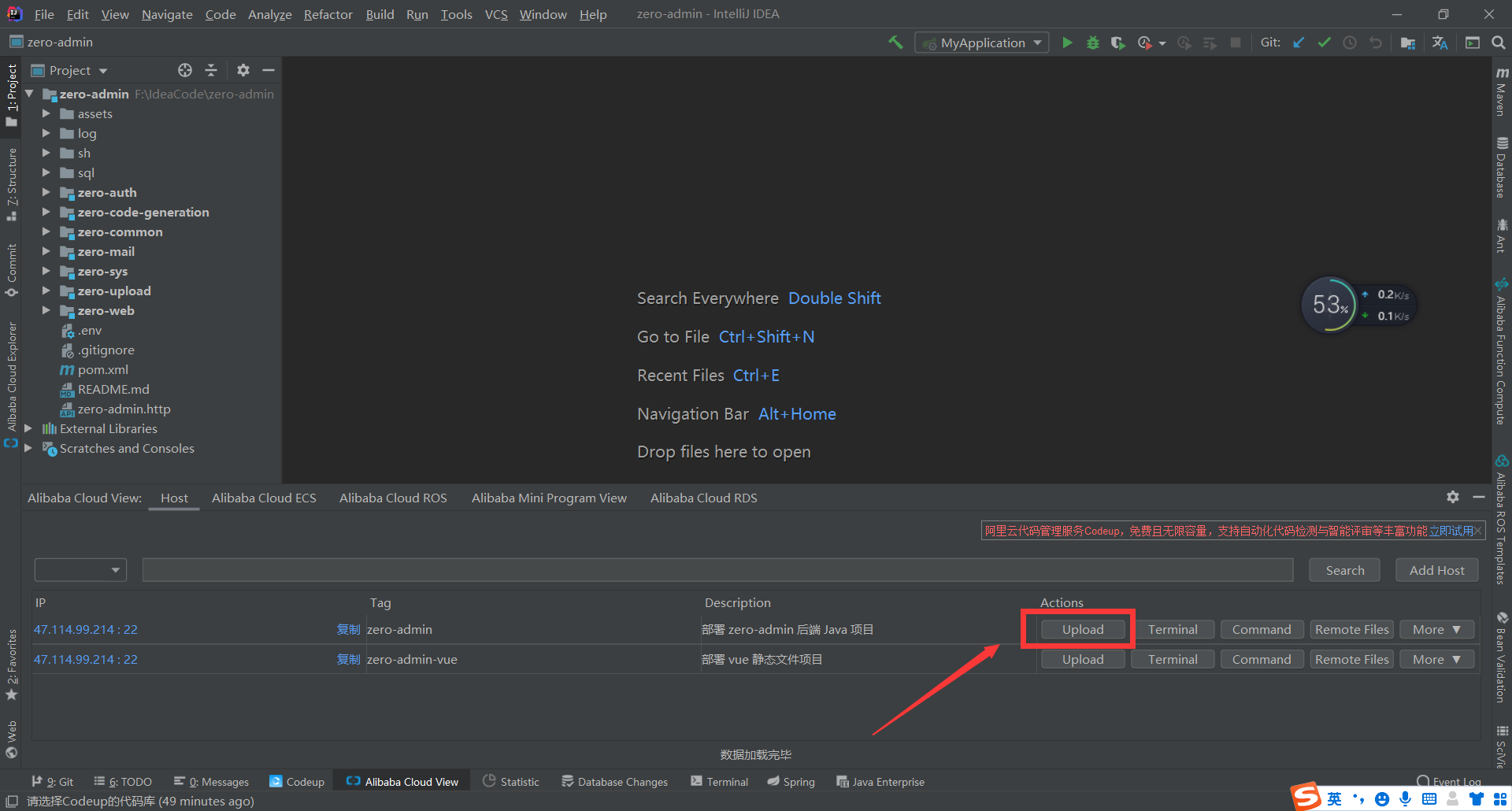Open Codeup bottom tool tab
The height and width of the screenshot is (811, 1512).
297,781
